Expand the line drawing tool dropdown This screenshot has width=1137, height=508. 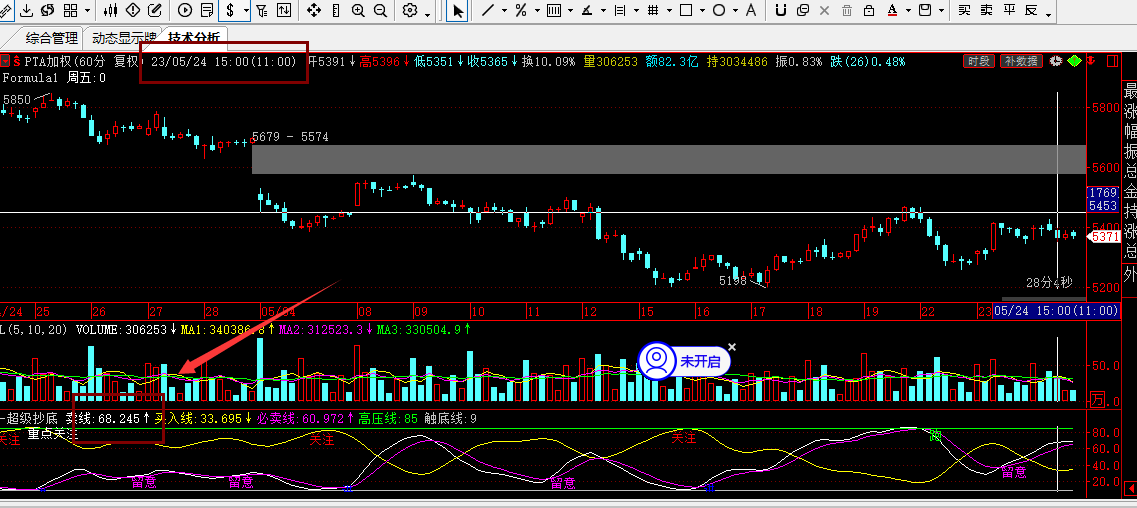click(505, 11)
